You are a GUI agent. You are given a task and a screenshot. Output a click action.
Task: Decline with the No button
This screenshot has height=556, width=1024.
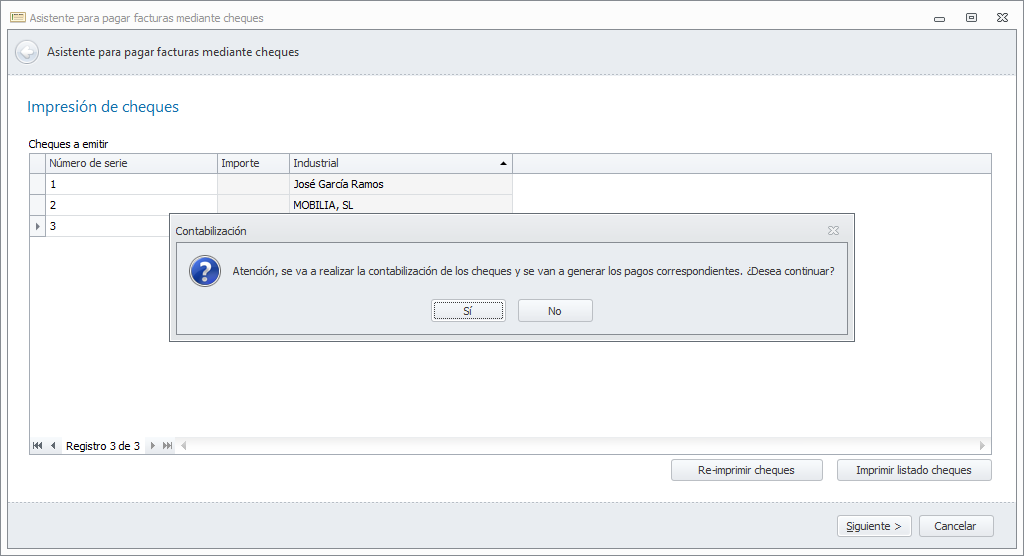click(555, 311)
